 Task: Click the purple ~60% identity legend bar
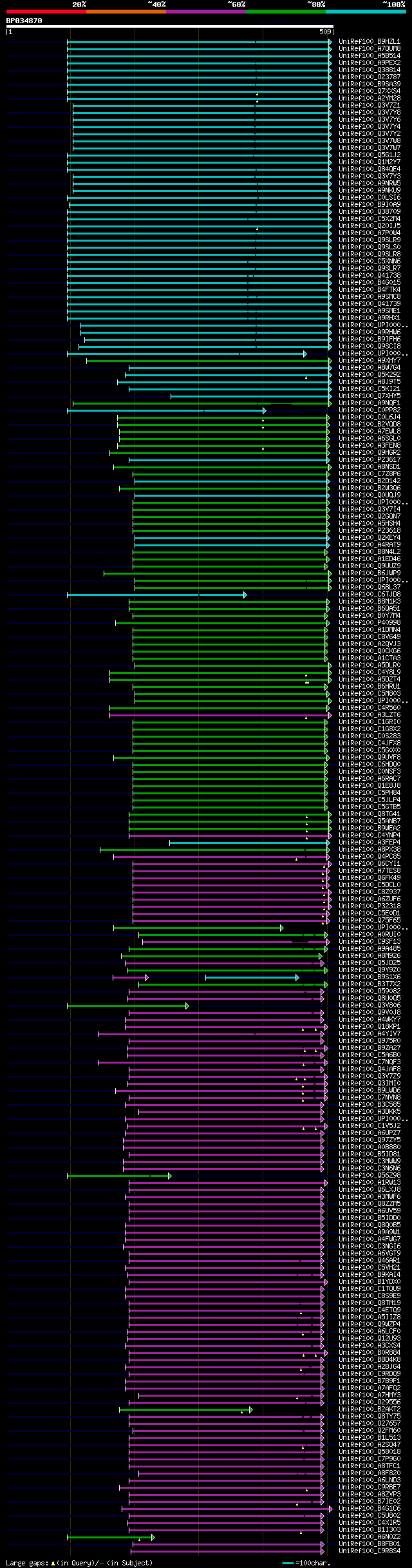tap(205, 12)
